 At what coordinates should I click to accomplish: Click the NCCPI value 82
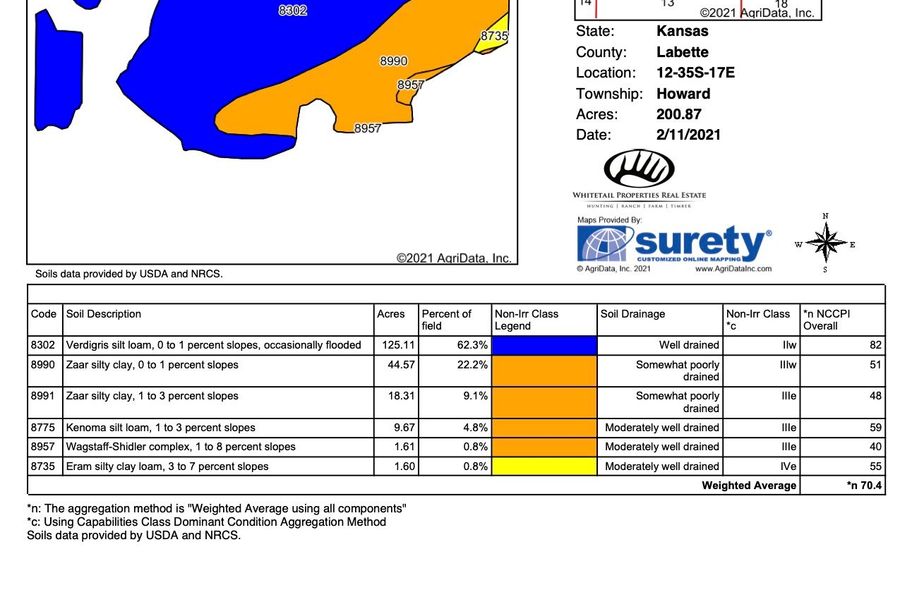(x=875, y=345)
